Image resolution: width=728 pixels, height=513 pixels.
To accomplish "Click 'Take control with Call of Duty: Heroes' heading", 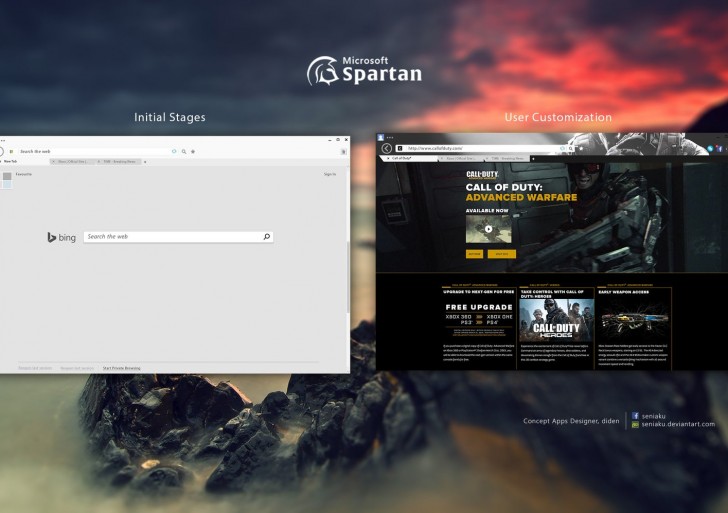I will pos(552,294).
